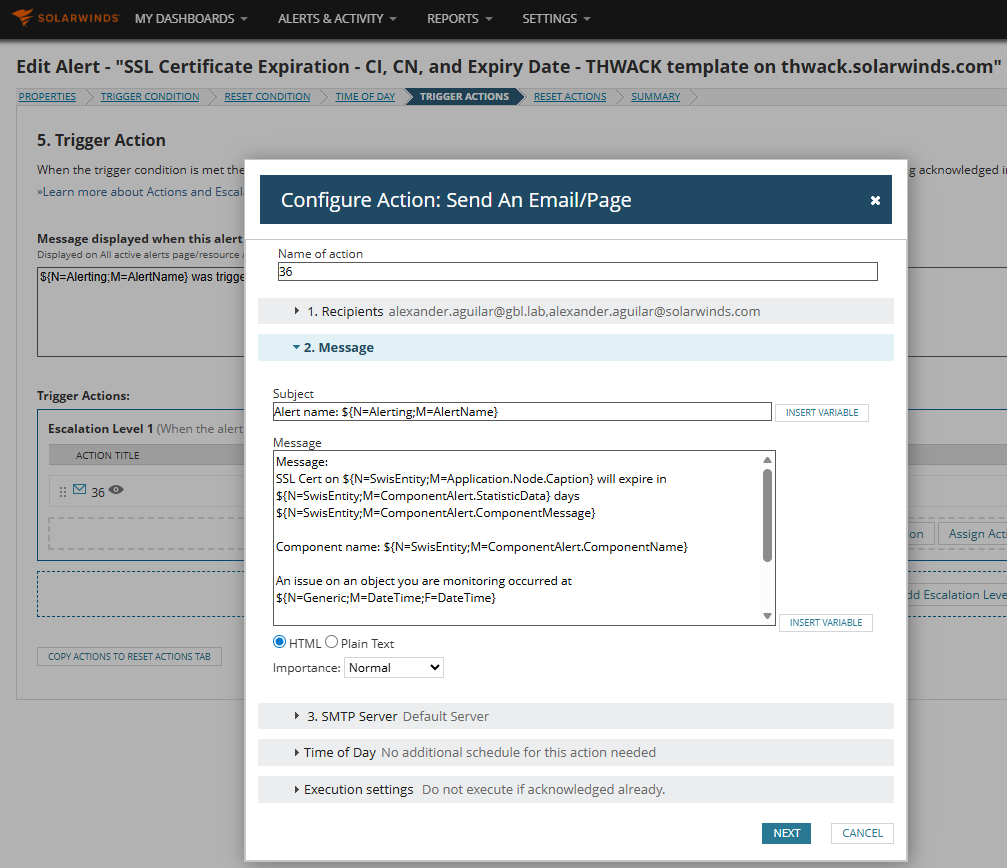Click the SolarWinds logo
This screenshot has height=868, width=1007.
(66, 17)
